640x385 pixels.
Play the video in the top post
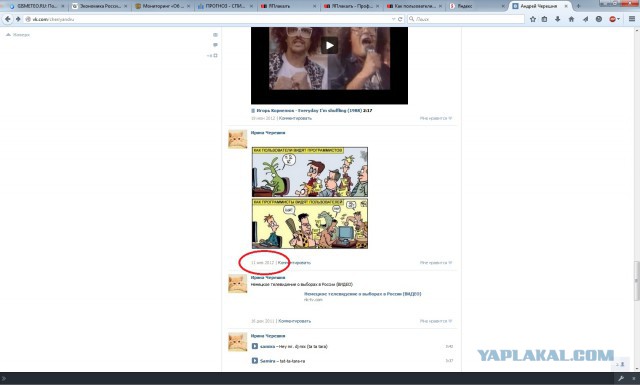[x=329, y=45]
